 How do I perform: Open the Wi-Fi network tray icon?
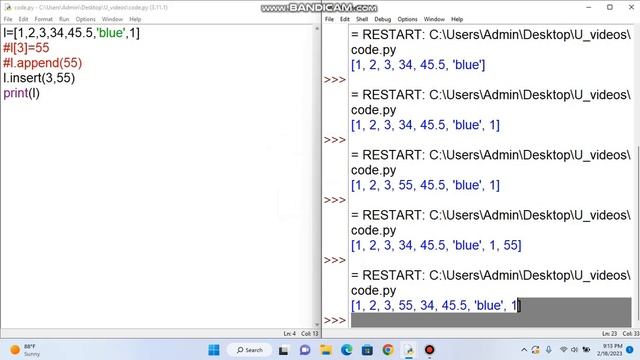[564, 350]
